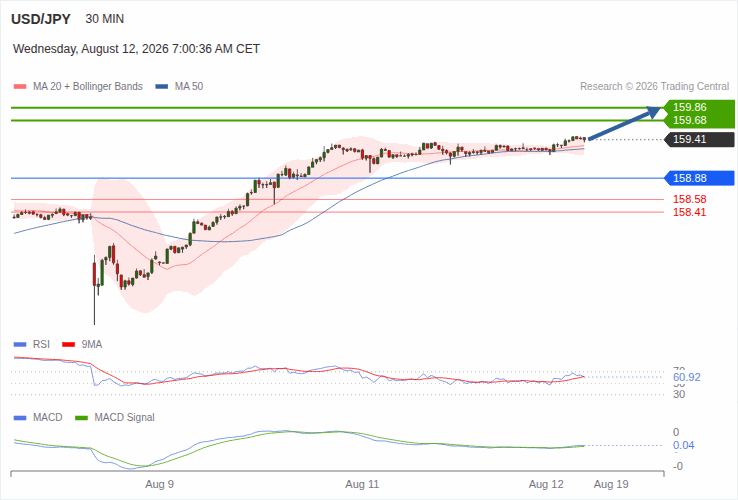Click the MACD legend label
Viewport: 738px width, 500px height.
click(x=48, y=418)
